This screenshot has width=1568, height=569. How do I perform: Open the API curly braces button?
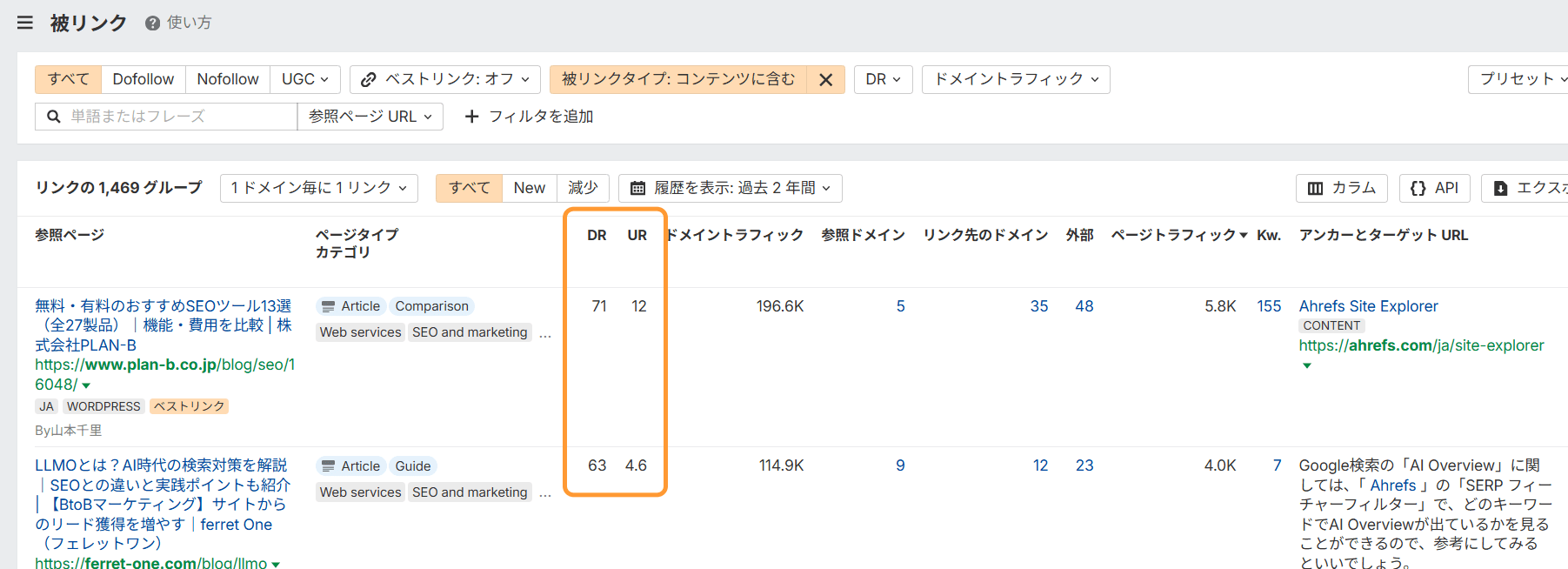point(1434,188)
